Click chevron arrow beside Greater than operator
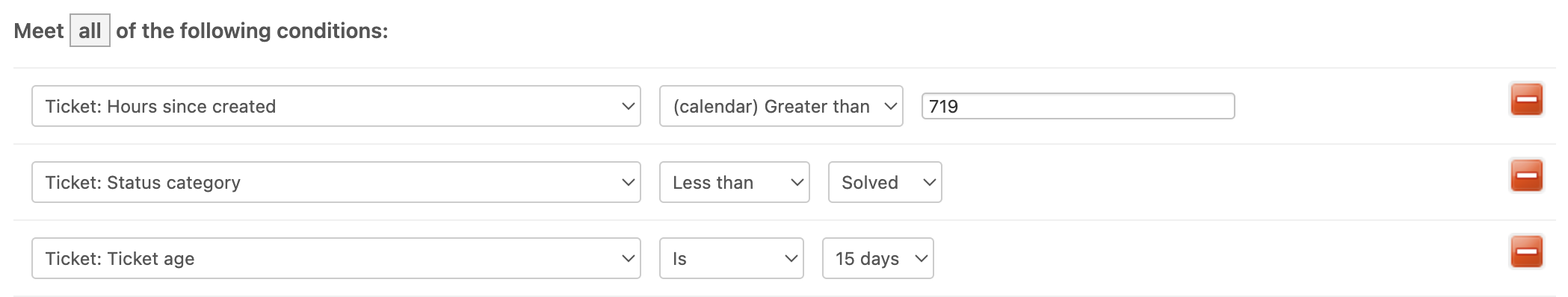Image resolution: width=1568 pixels, height=297 pixels. pos(890,106)
